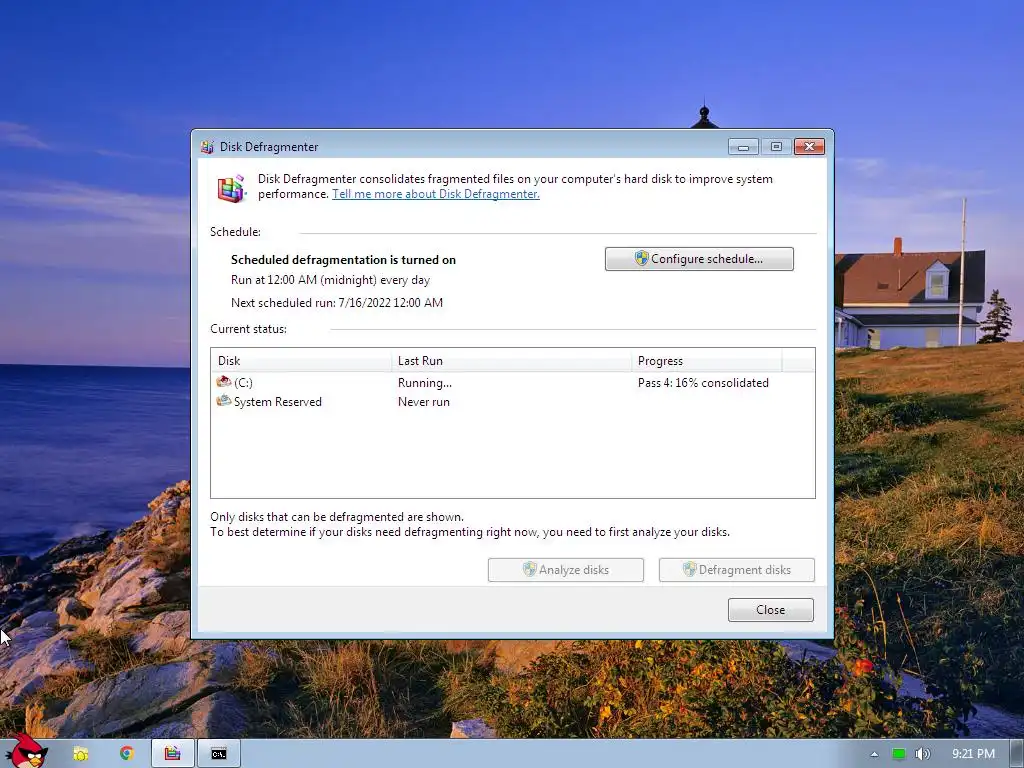Close the Disk Defragmenter dialog
The width and height of the screenshot is (1024, 768).
coord(771,609)
